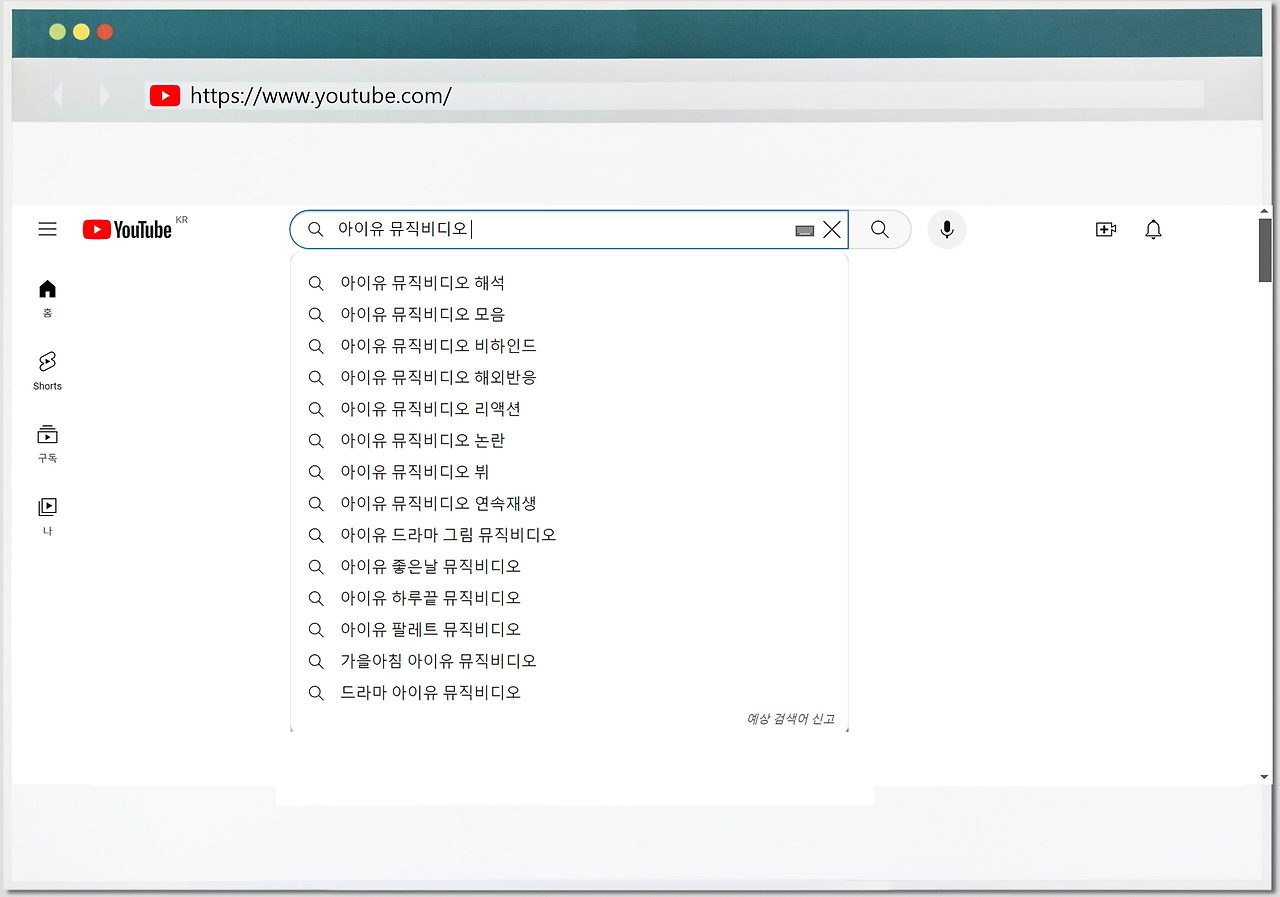Start voice search with microphone button
This screenshot has width=1280, height=897.
tap(947, 229)
